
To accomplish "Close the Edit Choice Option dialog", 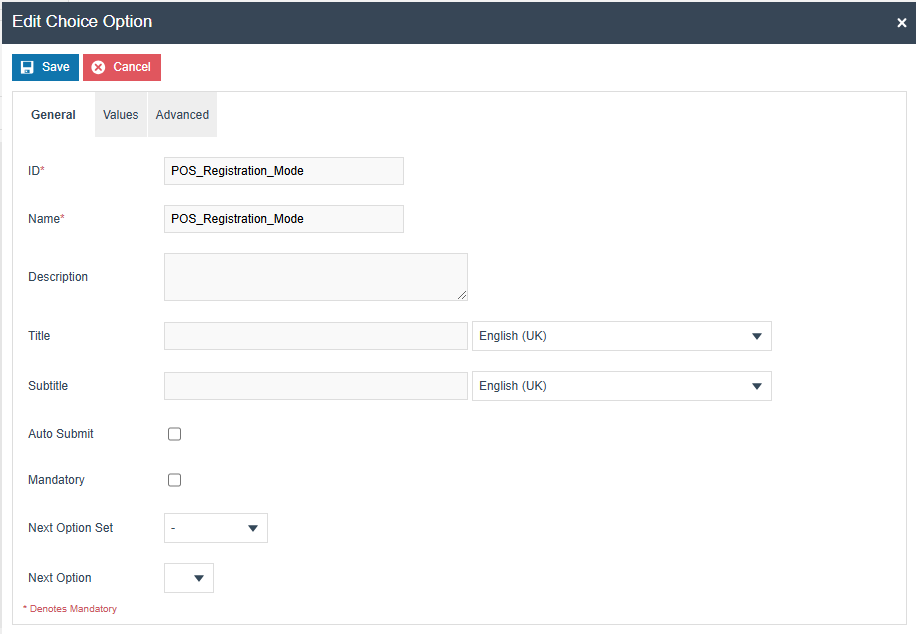I will tap(901, 23).
